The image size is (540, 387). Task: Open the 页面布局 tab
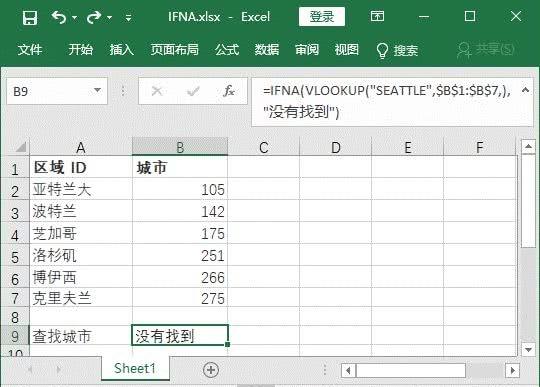[175, 50]
